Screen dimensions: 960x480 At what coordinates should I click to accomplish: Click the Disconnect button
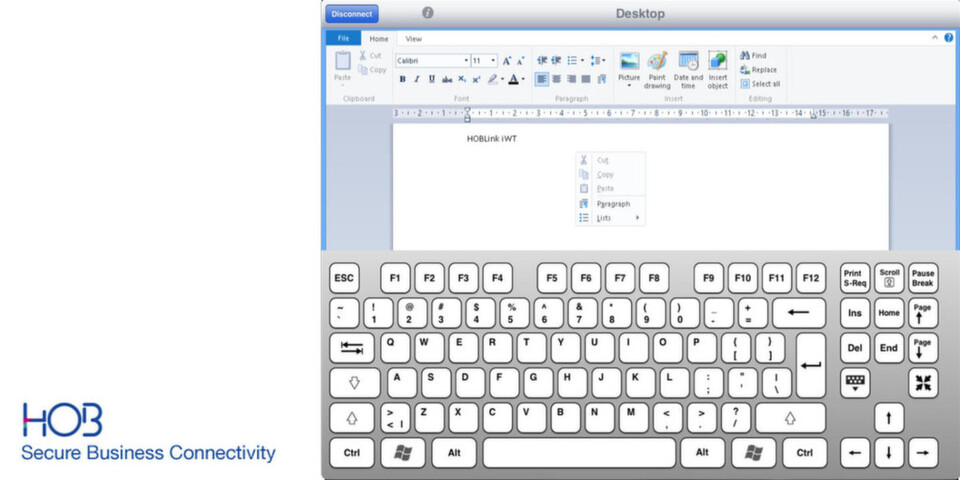point(351,13)
